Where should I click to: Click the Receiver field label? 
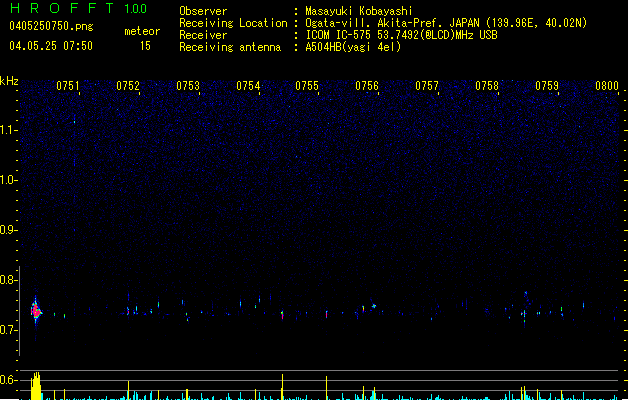(x=203, y=35)
